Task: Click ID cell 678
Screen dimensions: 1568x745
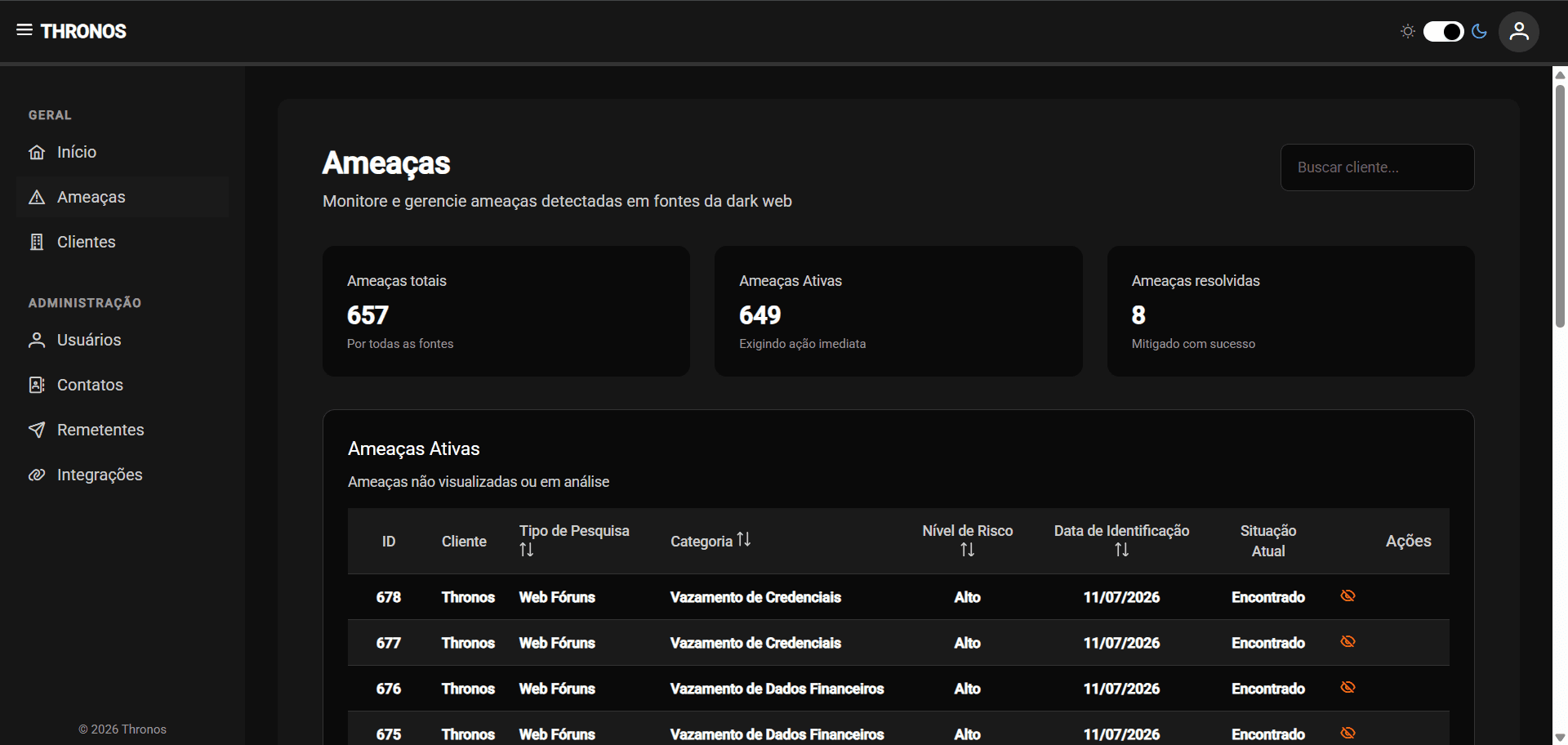Action: click(x=389, y=597)
